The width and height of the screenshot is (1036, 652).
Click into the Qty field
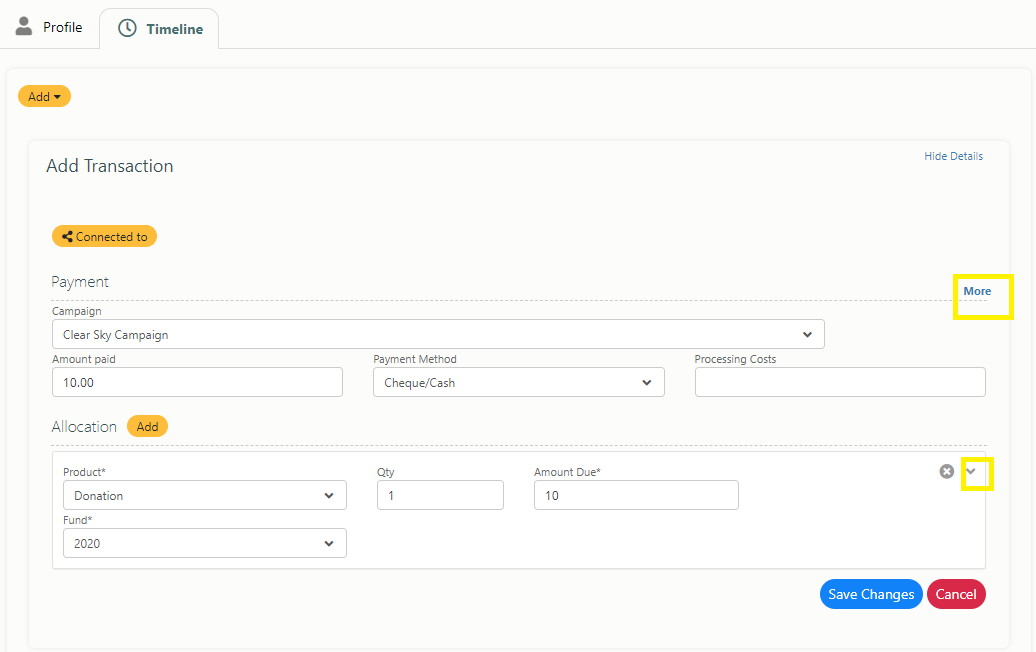[x=440, y=495]
